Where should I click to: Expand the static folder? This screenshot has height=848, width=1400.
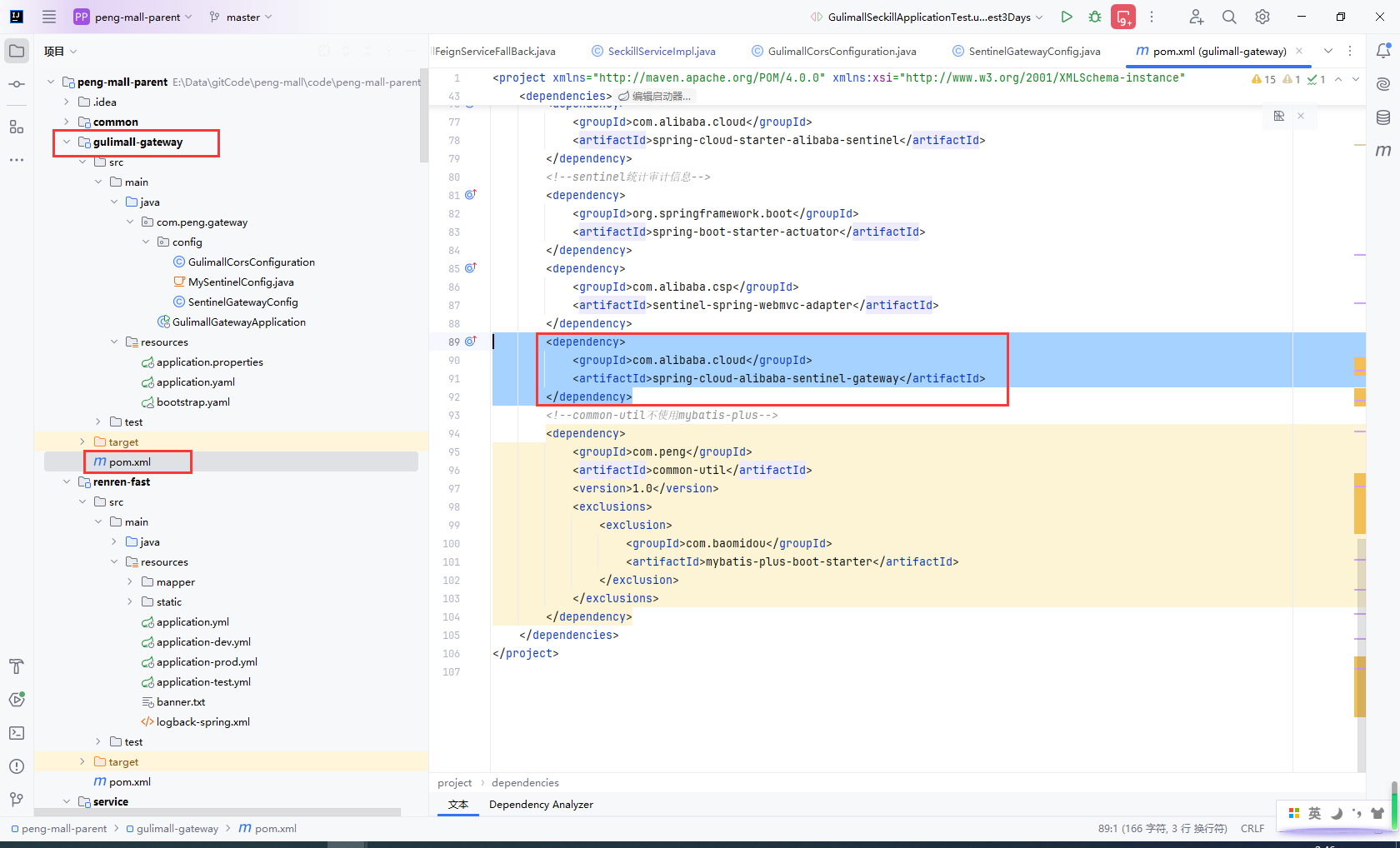pyautogui.click(x=130, y=601)
